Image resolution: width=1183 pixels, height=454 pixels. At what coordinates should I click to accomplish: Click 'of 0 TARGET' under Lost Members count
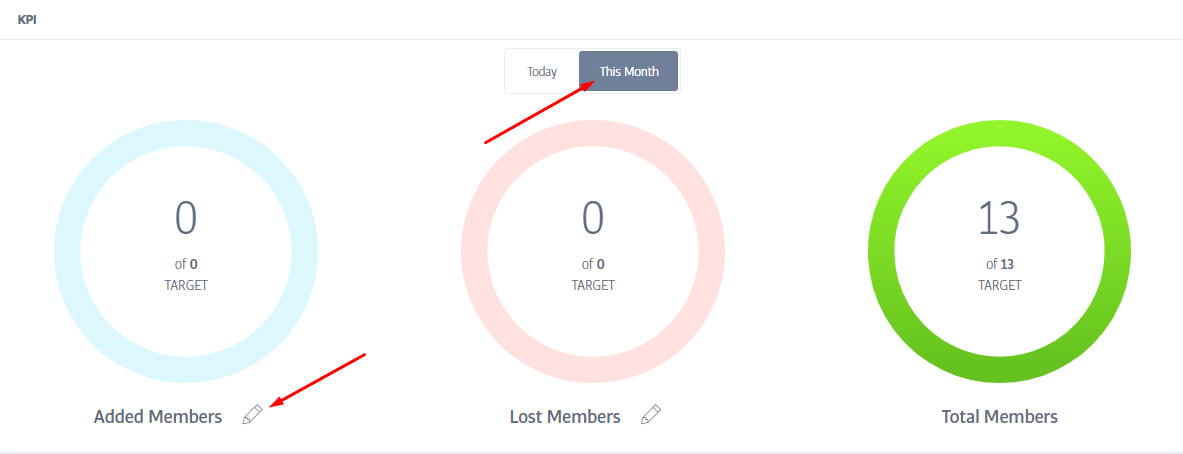pos(593,275)
